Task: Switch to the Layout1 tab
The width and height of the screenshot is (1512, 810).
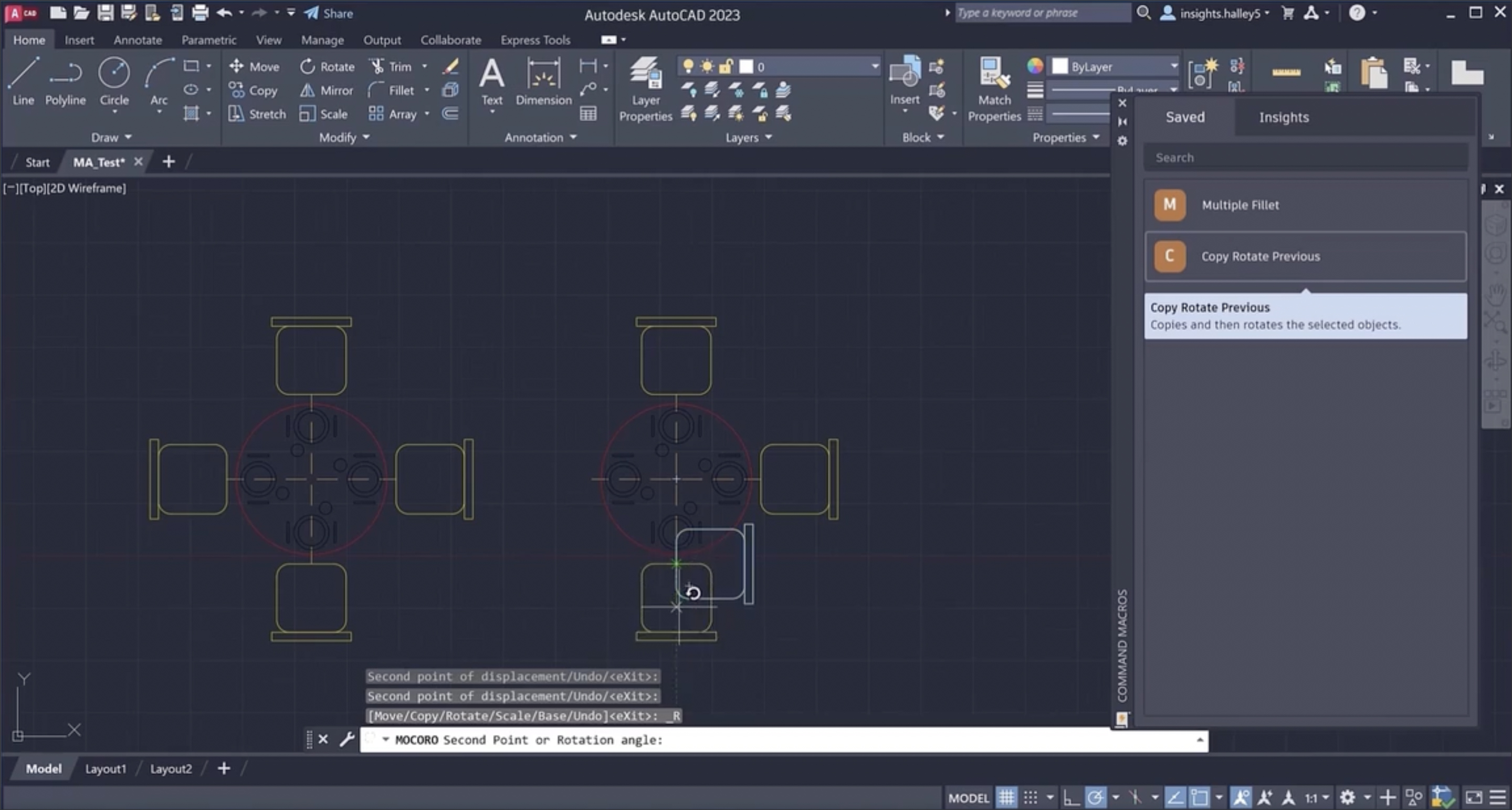Action: click(x=106, y=769)
